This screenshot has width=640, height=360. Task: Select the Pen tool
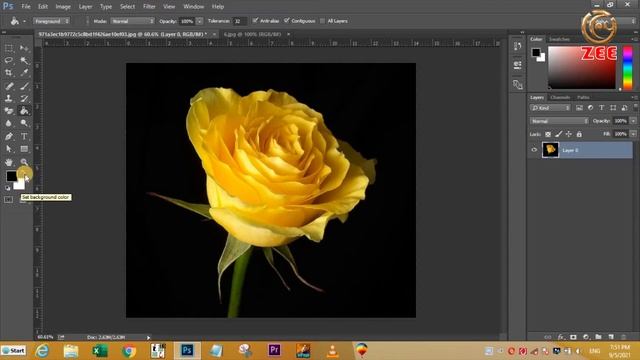[x=9, y=136]
